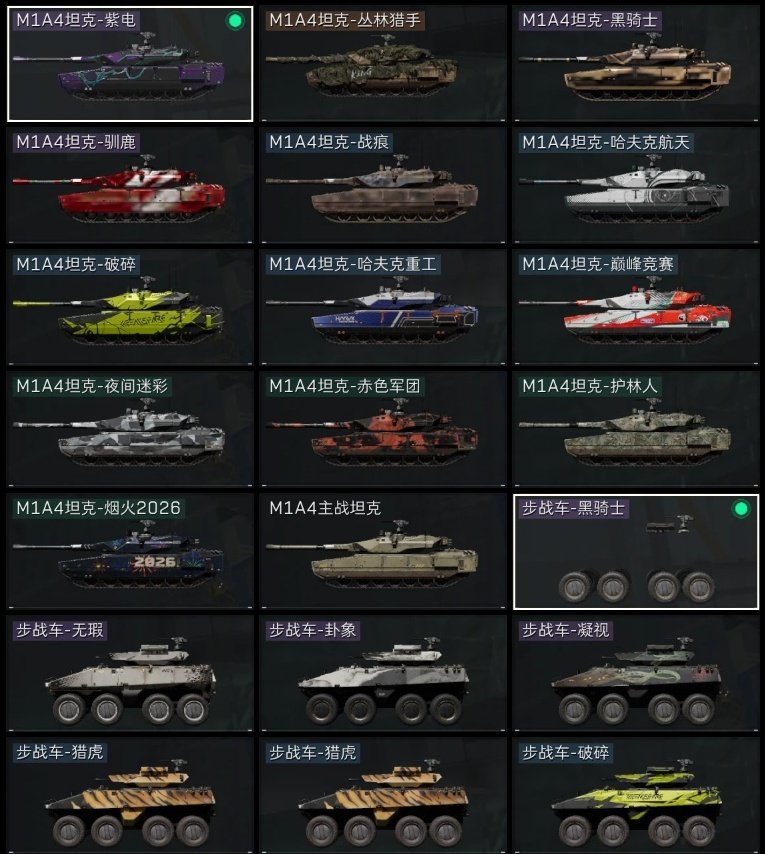Choose the M1A4坦克-战痕 skin
The height and width of the screenshot is (854, 765).
tap(383, 185)
